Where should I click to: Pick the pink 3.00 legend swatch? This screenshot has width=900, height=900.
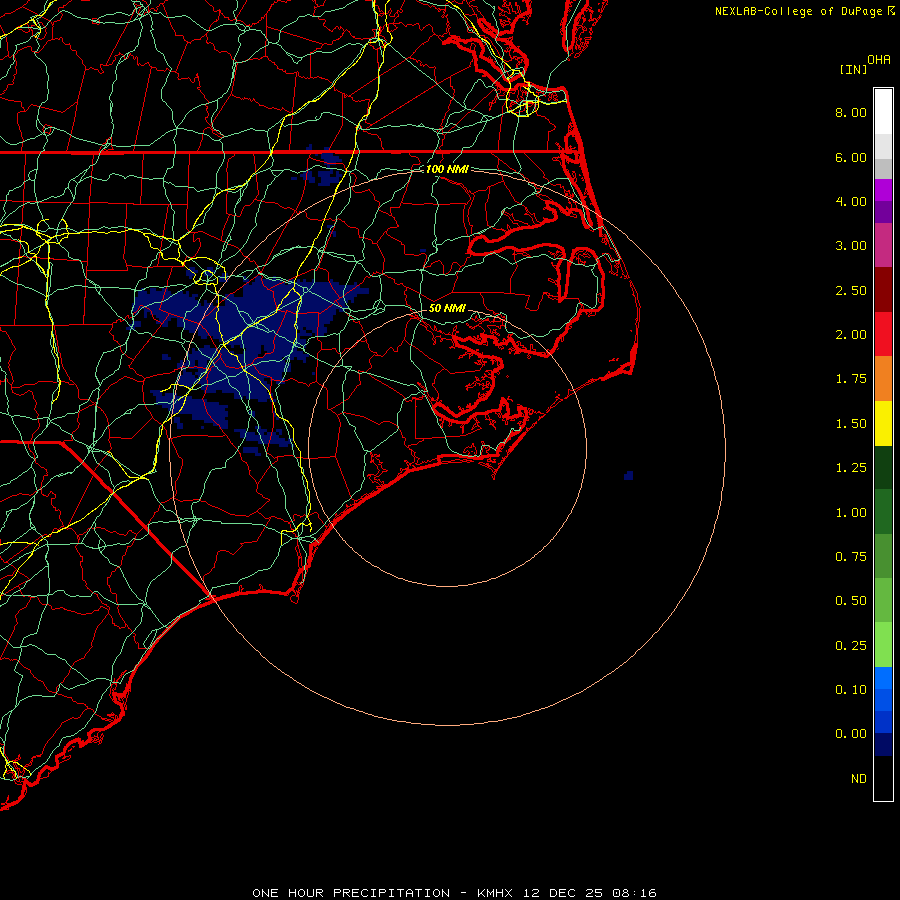(x=883, y=246)
